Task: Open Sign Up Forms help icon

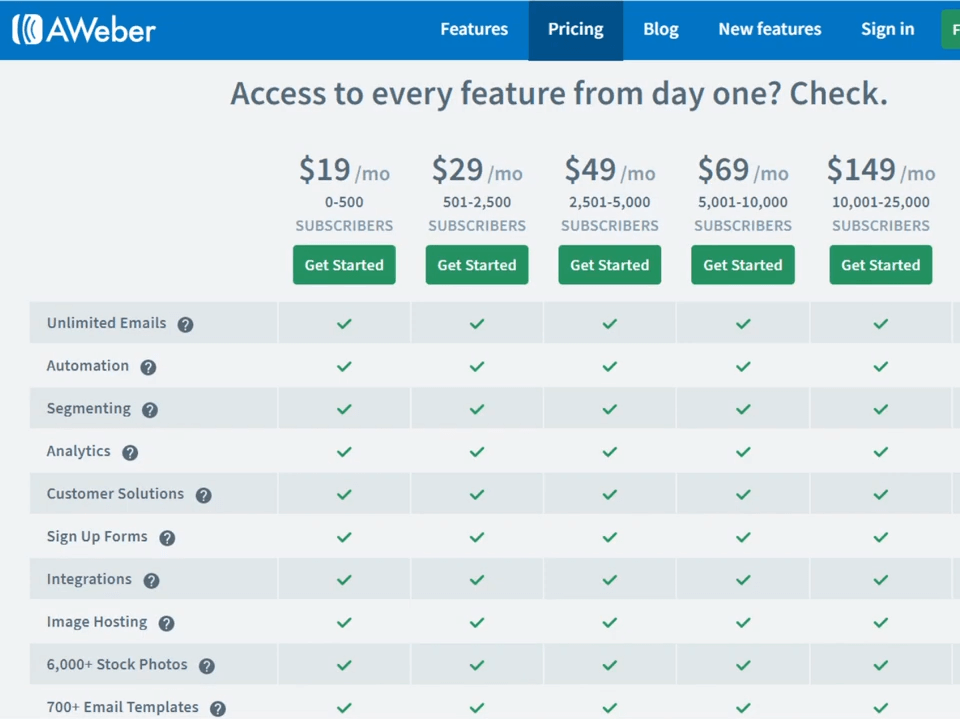Action: pos(167,538)
